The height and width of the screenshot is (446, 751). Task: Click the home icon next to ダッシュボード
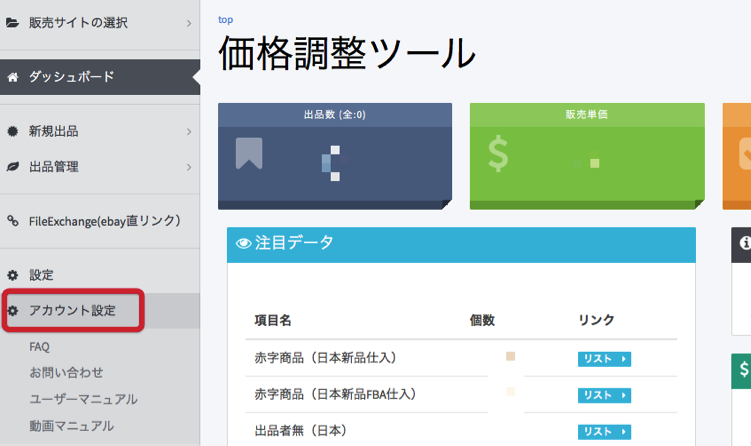[13, 77]
